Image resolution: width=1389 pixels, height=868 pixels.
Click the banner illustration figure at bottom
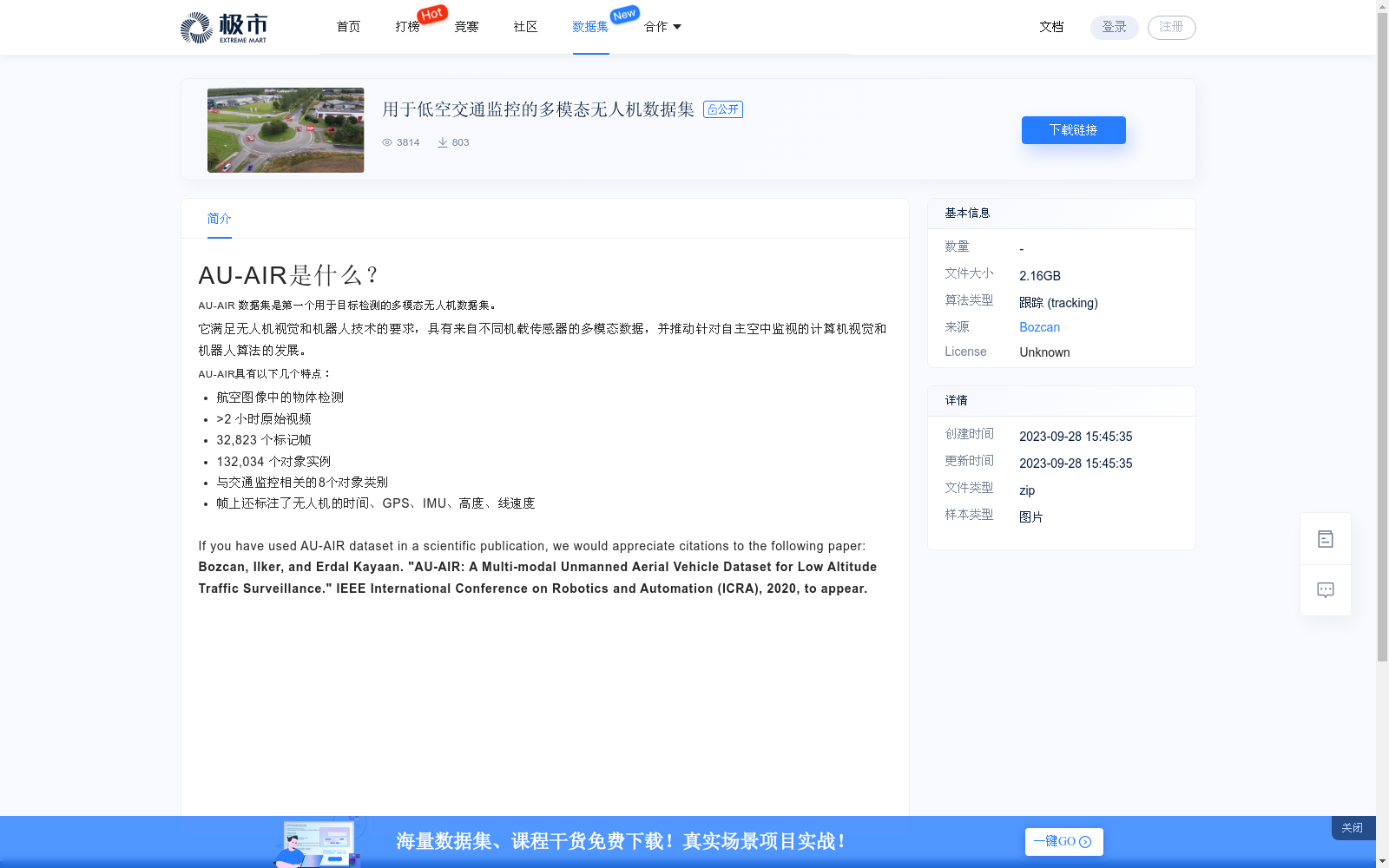point(318,842)
